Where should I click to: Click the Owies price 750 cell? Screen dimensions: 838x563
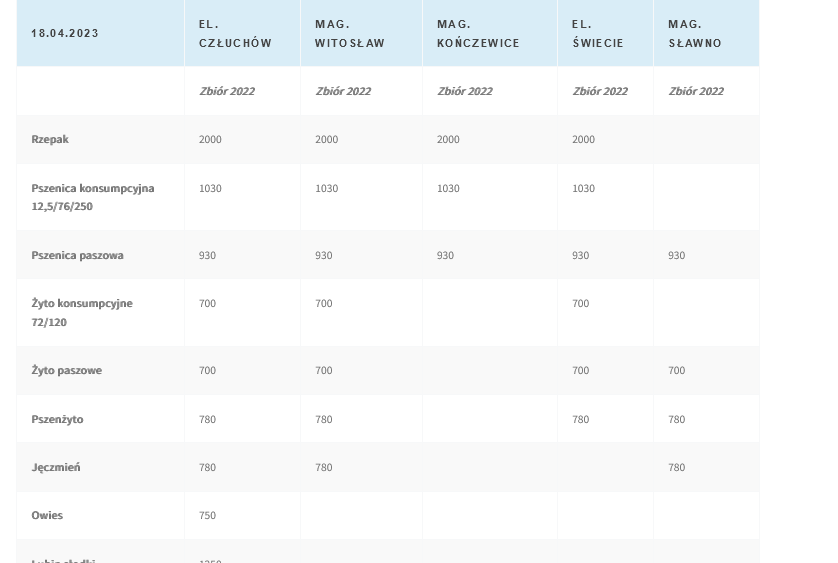click(x=207, y=515)
